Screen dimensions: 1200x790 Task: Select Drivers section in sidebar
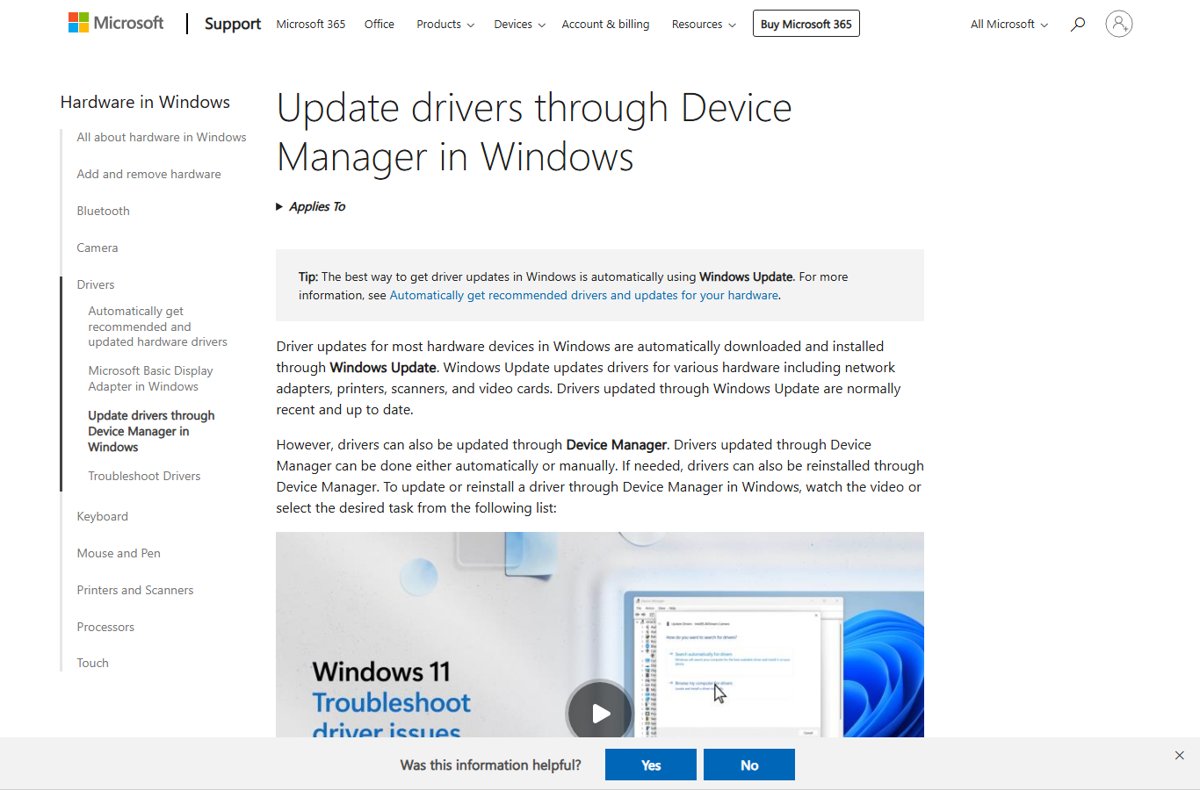96,285
